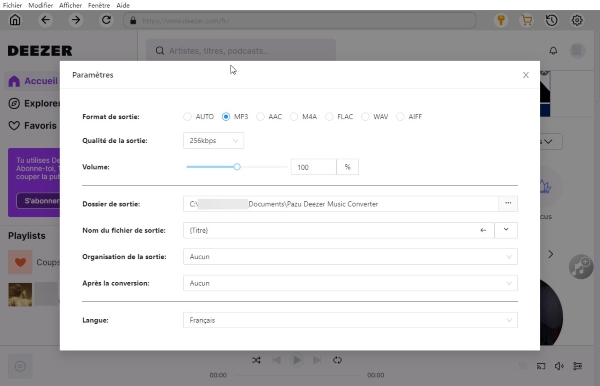Select the FLAC output format
This screenshot has width=600, height=386.
[x=329, y=117]
